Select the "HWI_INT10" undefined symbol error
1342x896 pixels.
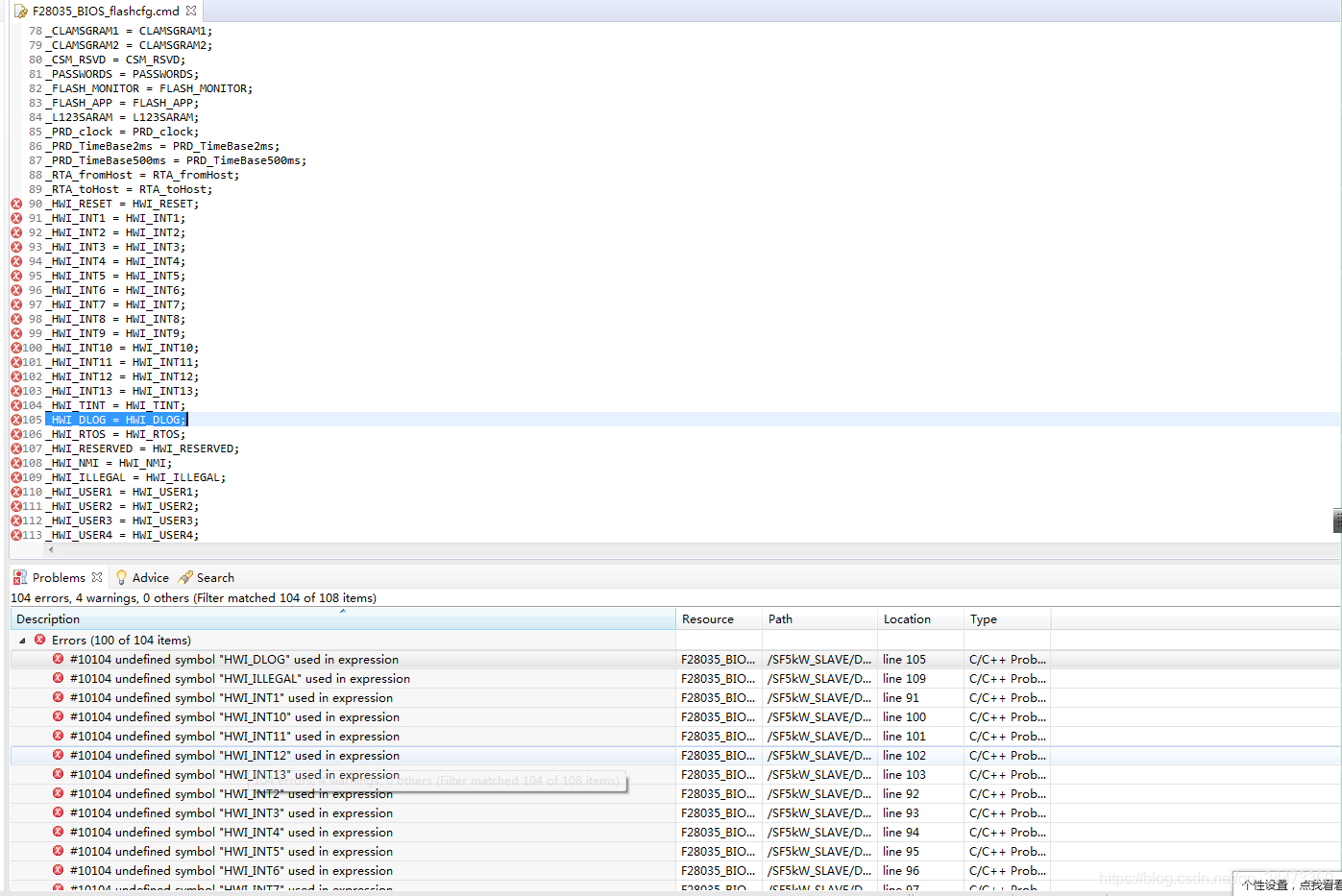(x=234, y=717)
